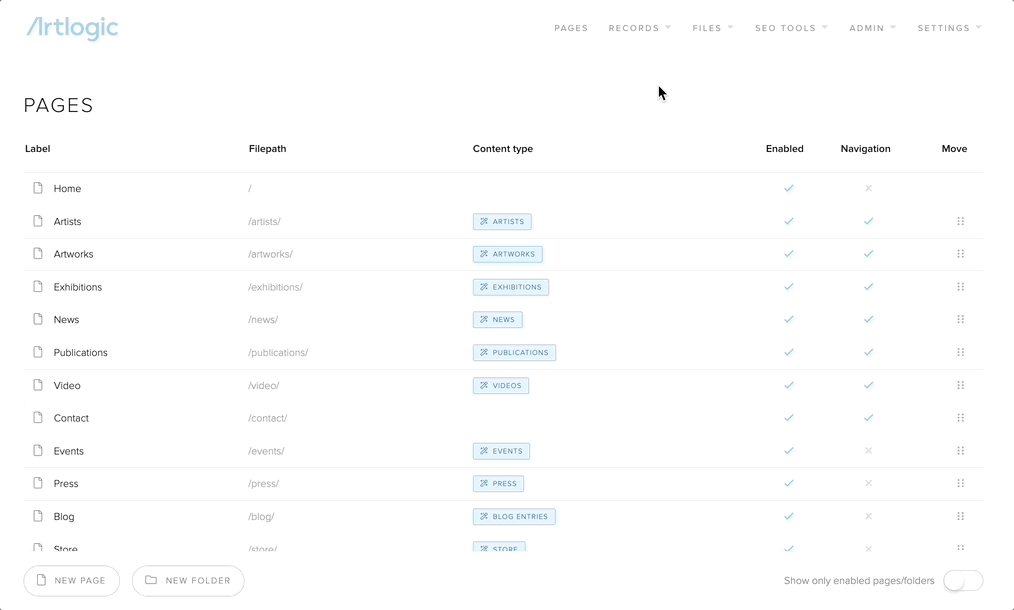The width and height of the screenshot is (1014, 610).
Task: Open the Artworks content type tag
Action: tap(508, 254)
